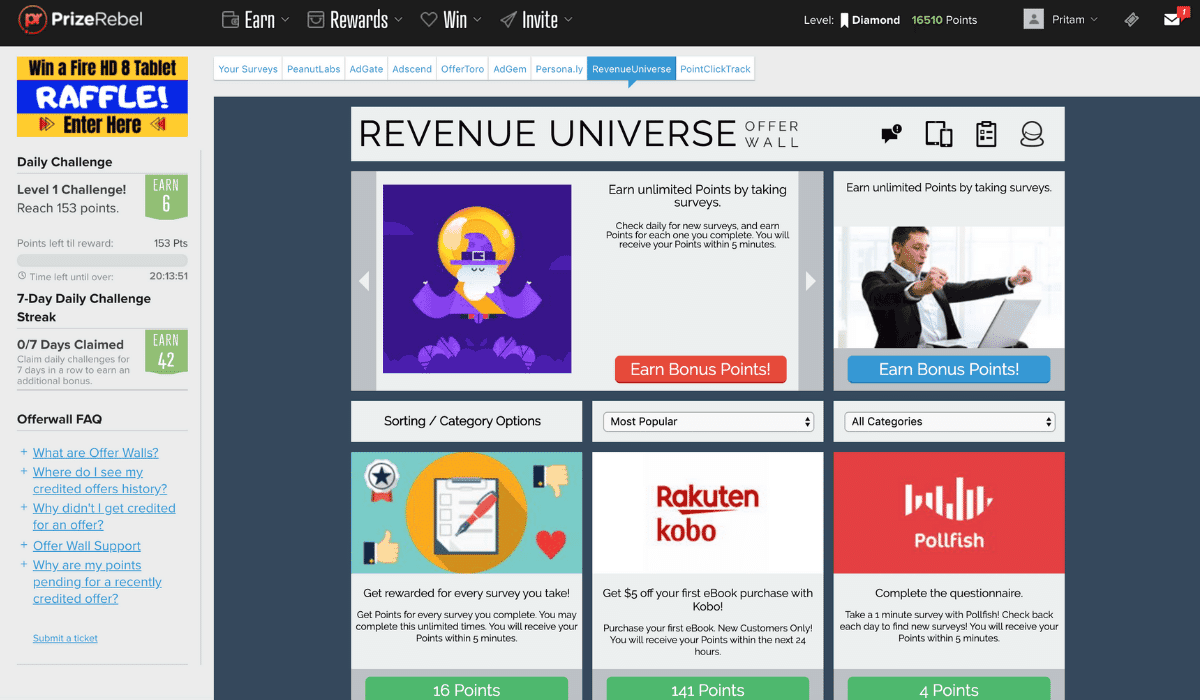
Task: Open the chat alert bubble icon
Action: point(891,134)
